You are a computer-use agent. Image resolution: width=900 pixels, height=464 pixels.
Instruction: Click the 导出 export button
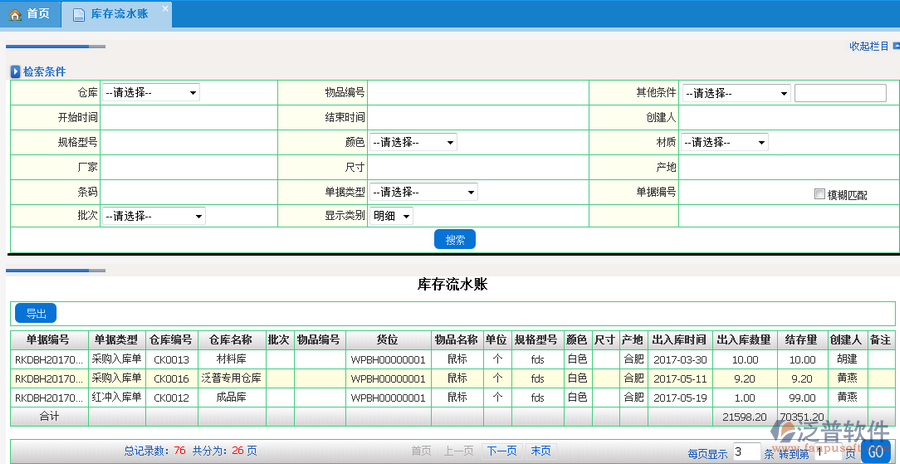click(x=35, y=313)
